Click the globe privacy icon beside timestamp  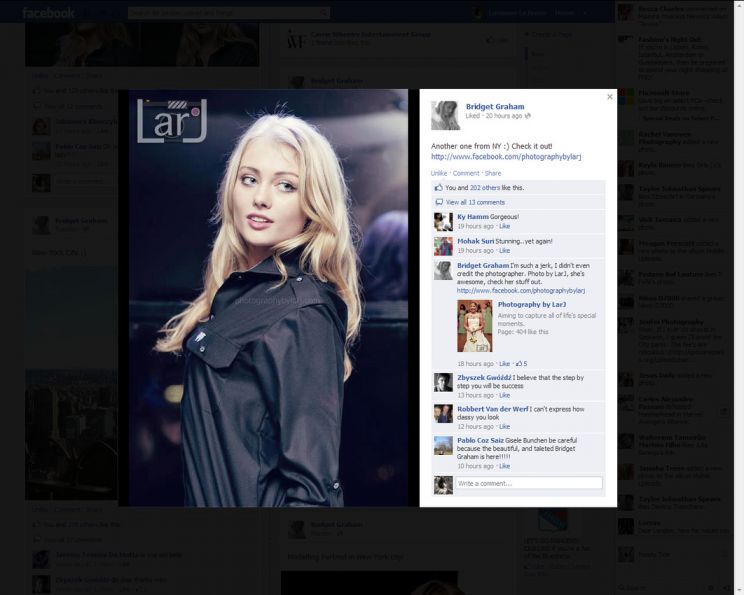pyautogui.click(x=528, y=116)
